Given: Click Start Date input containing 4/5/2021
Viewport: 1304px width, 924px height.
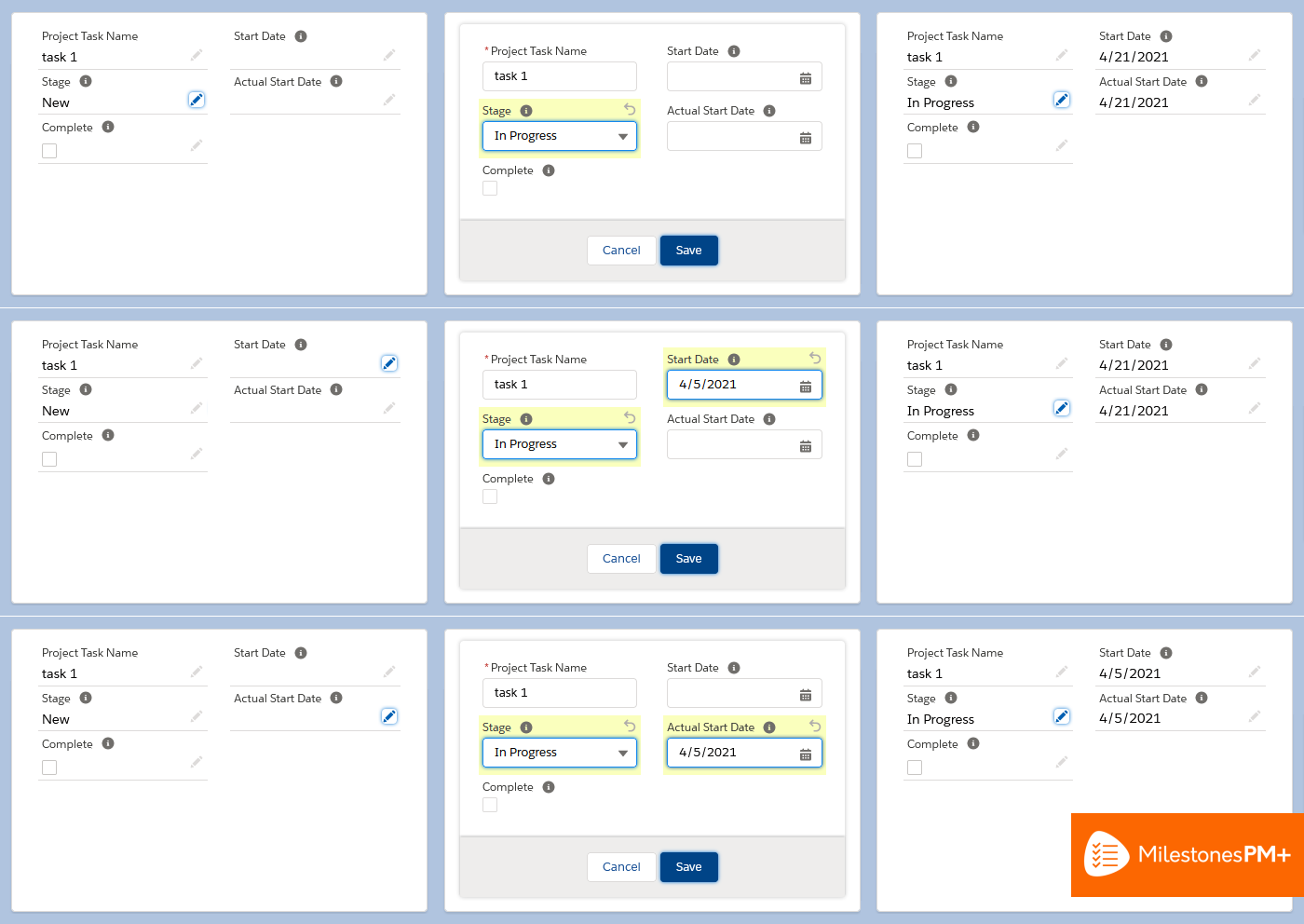Looking at the screenshot, I should point(744,385).
